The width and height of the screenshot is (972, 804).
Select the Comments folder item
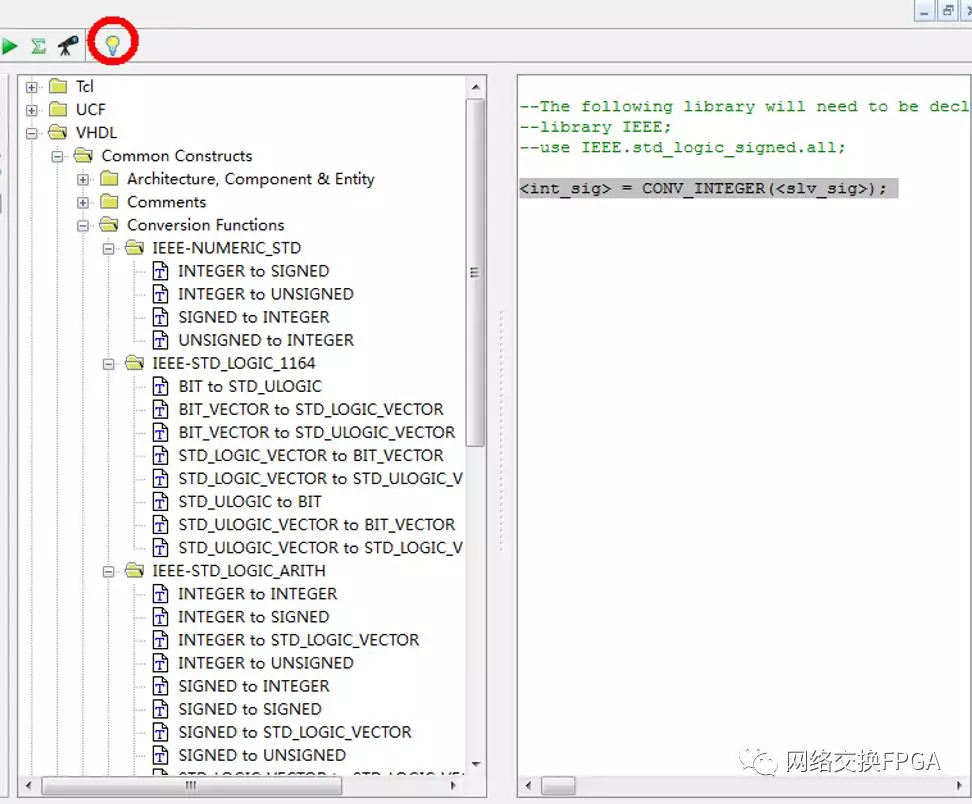pyautogui.click(x=166, y=202)
